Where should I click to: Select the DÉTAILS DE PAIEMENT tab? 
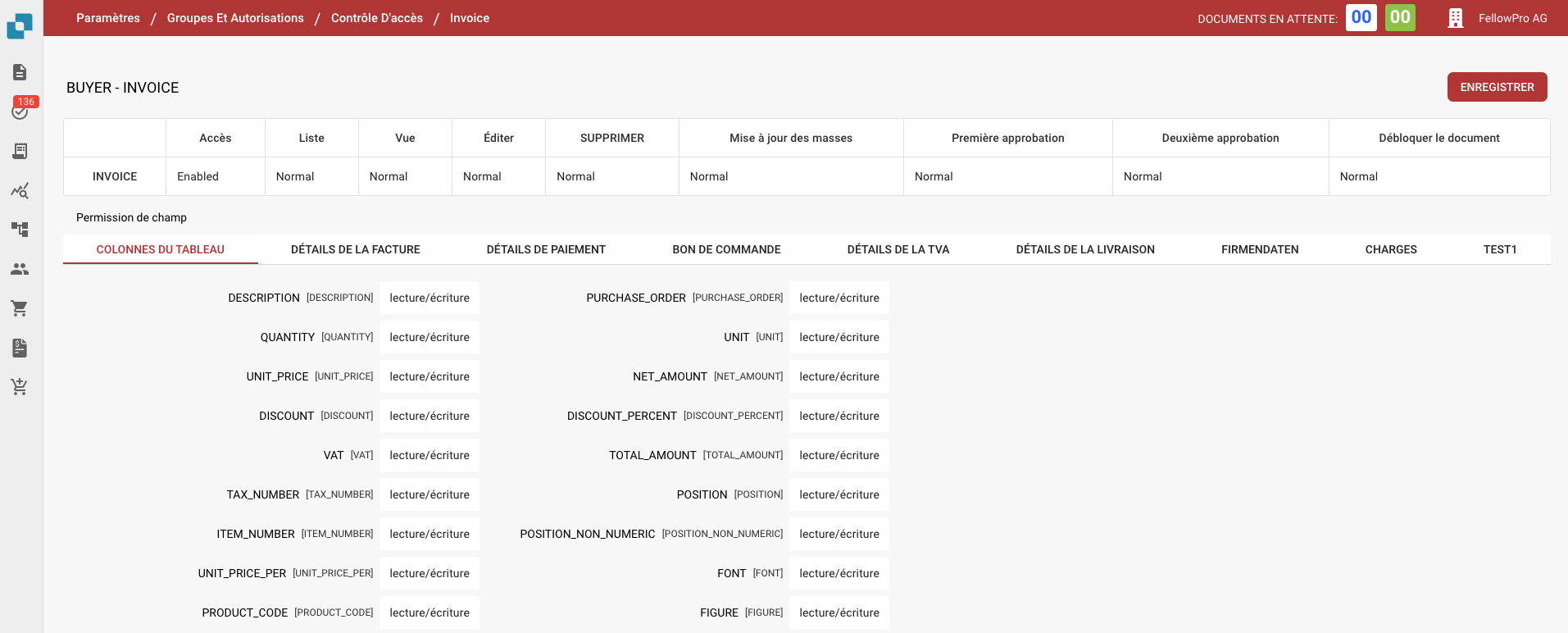tap(546, 249)
